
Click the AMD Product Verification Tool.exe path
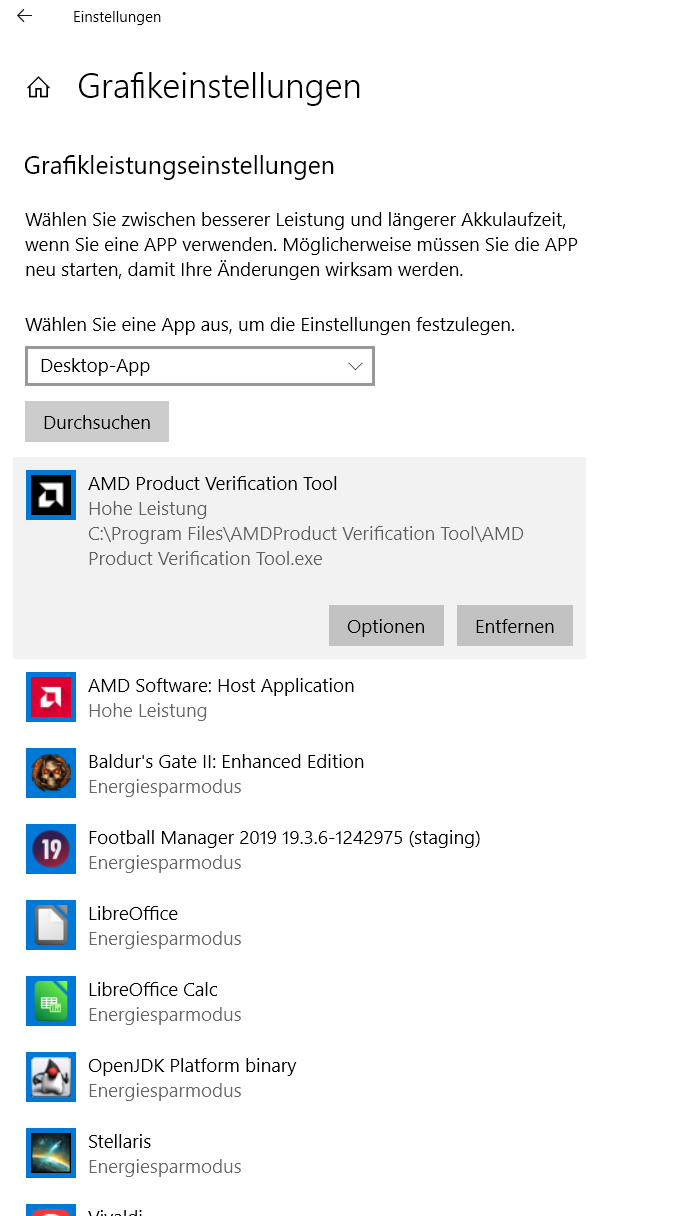306,546
